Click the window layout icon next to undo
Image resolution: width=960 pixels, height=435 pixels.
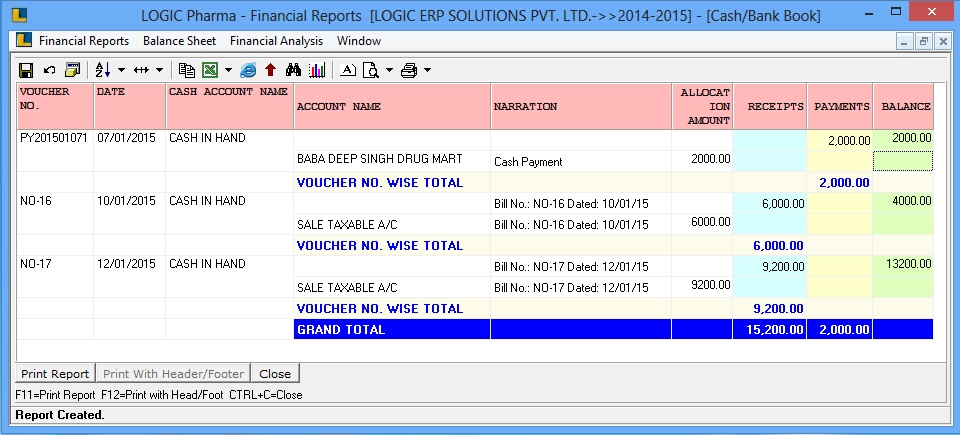72,70
